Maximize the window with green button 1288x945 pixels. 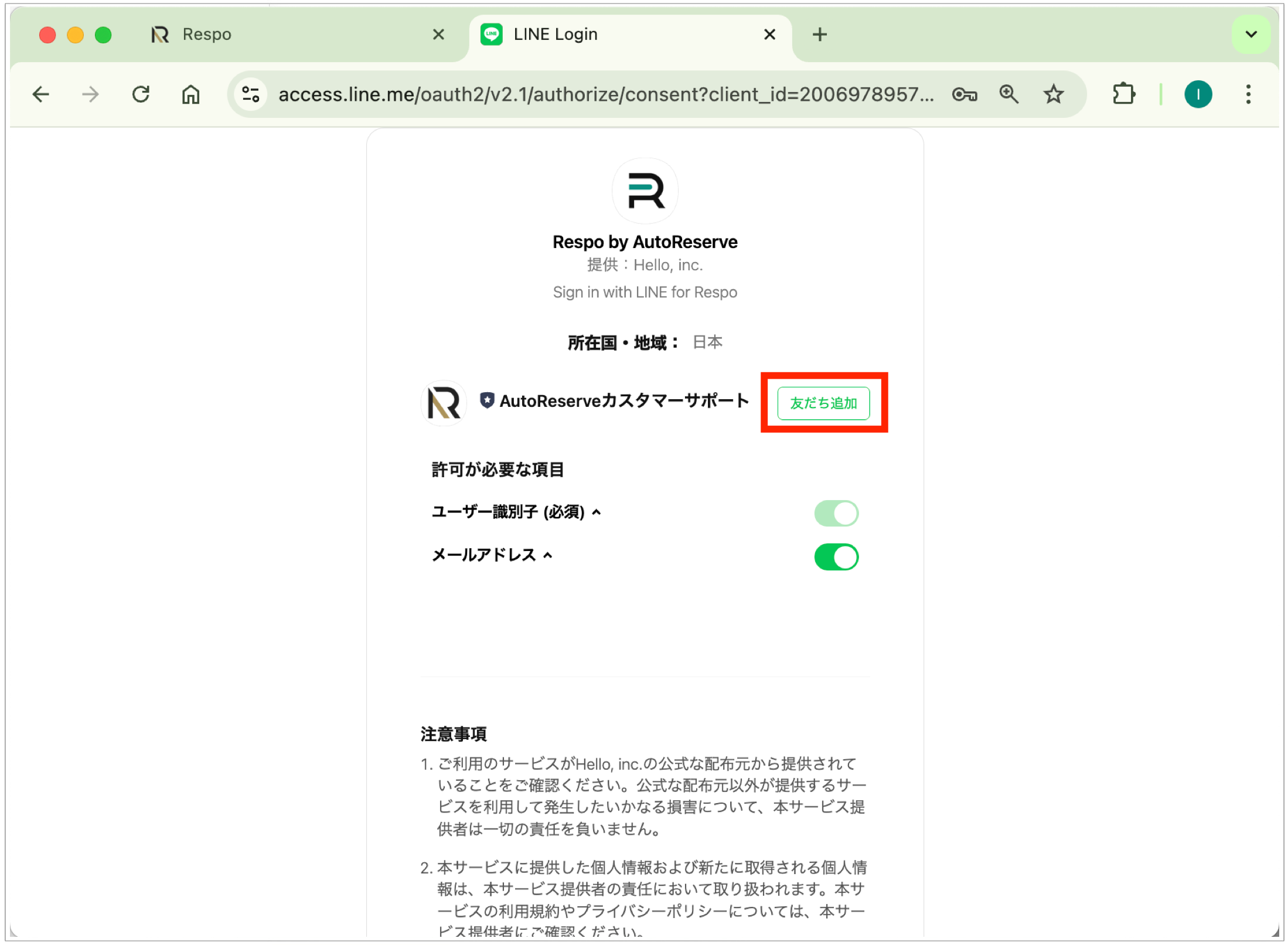click(x=103, y=35)
